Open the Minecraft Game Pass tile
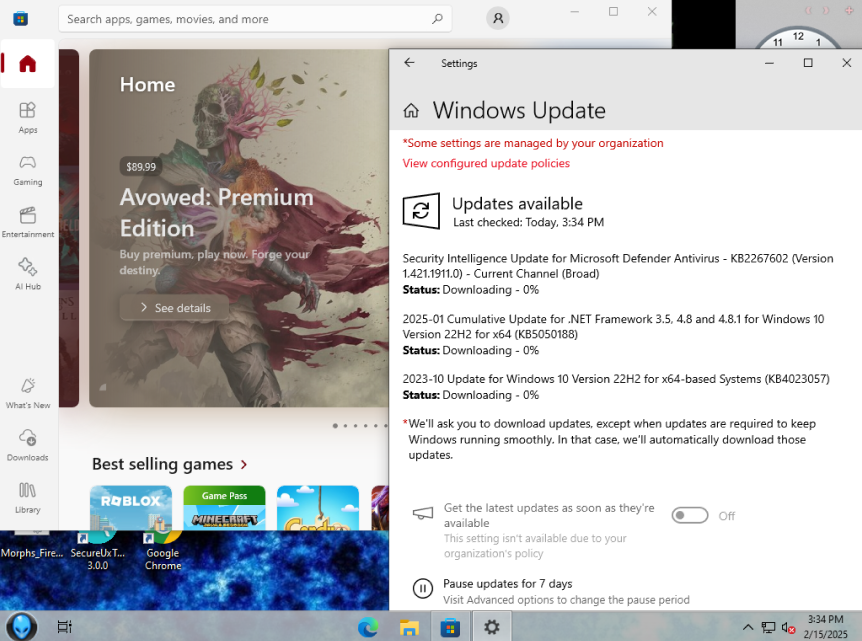The height and width of the screenshot is (641, 862). (x=224, y=507)
